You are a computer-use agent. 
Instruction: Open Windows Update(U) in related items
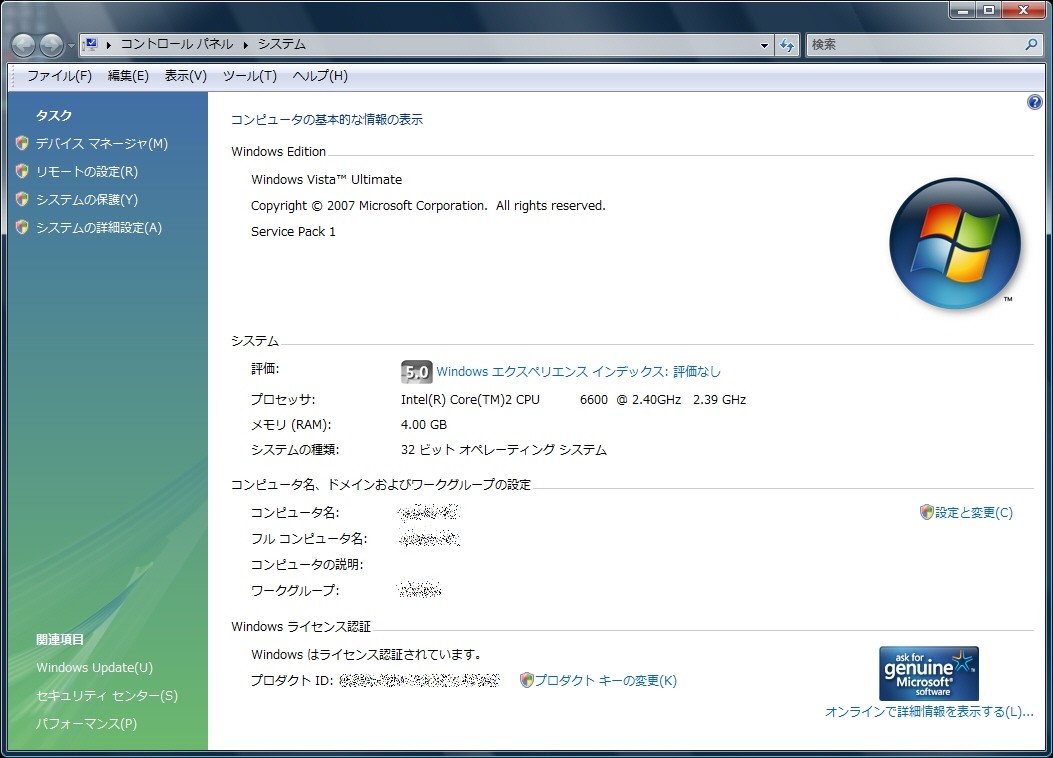(x=94, y=668)
